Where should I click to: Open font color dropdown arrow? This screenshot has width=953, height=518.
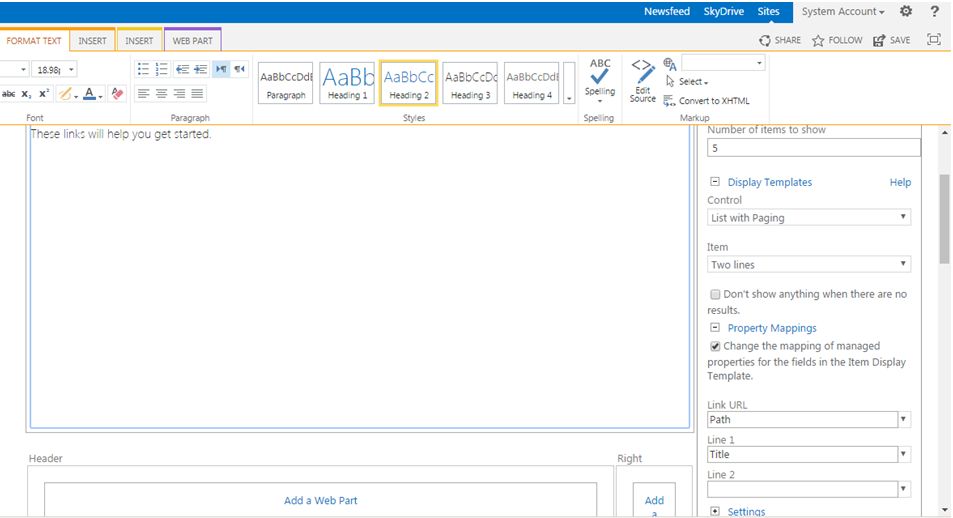pos(100,95)
